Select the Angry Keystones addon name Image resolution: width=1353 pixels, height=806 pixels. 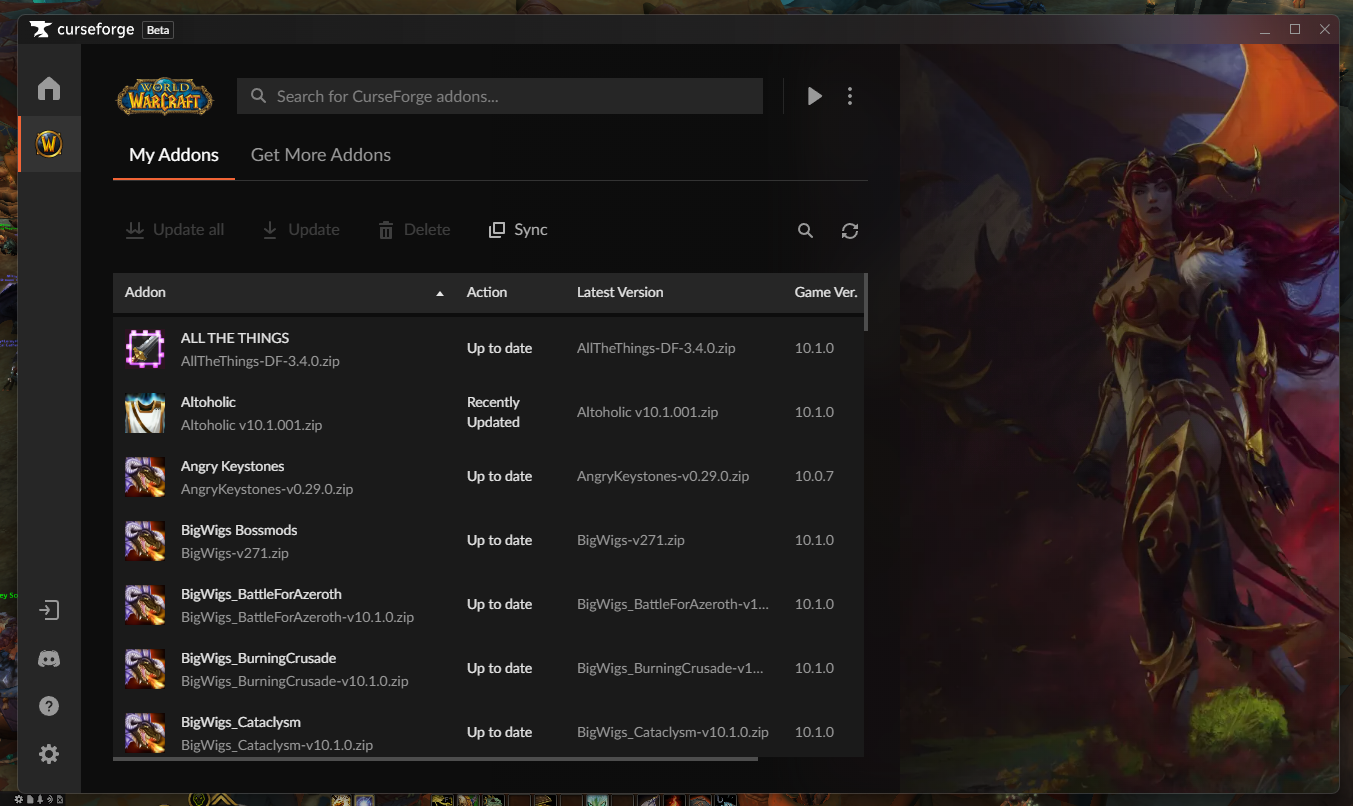point(232,466)
